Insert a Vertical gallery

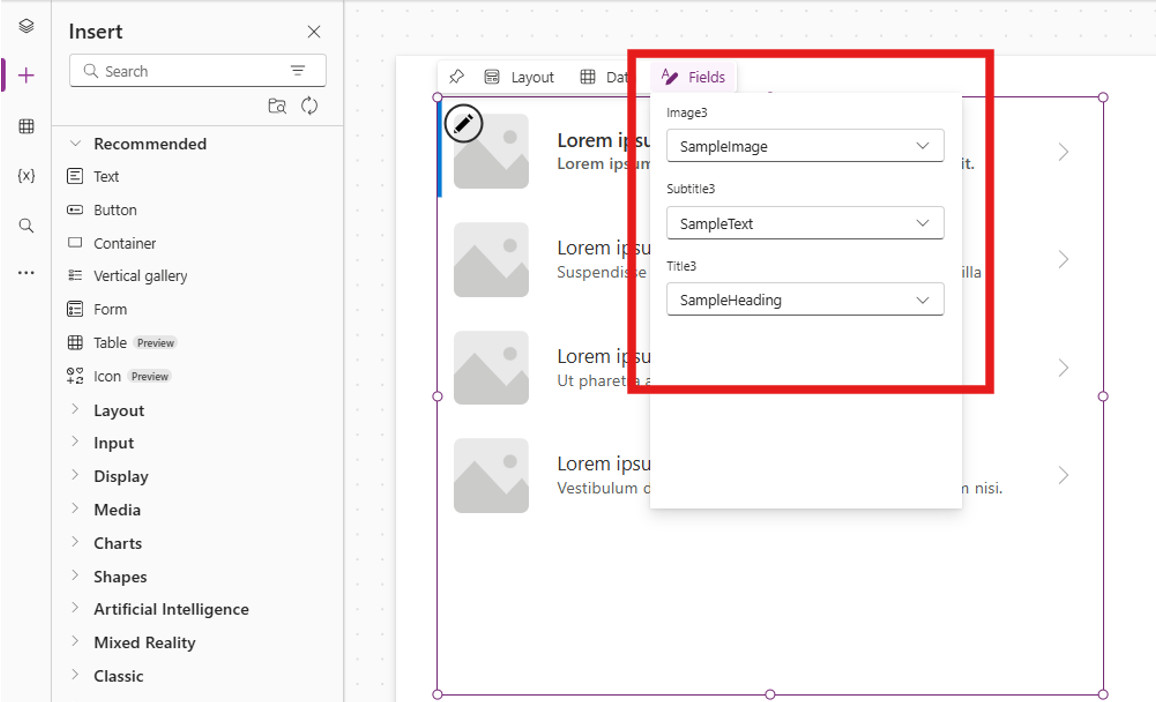coord(140,275)
